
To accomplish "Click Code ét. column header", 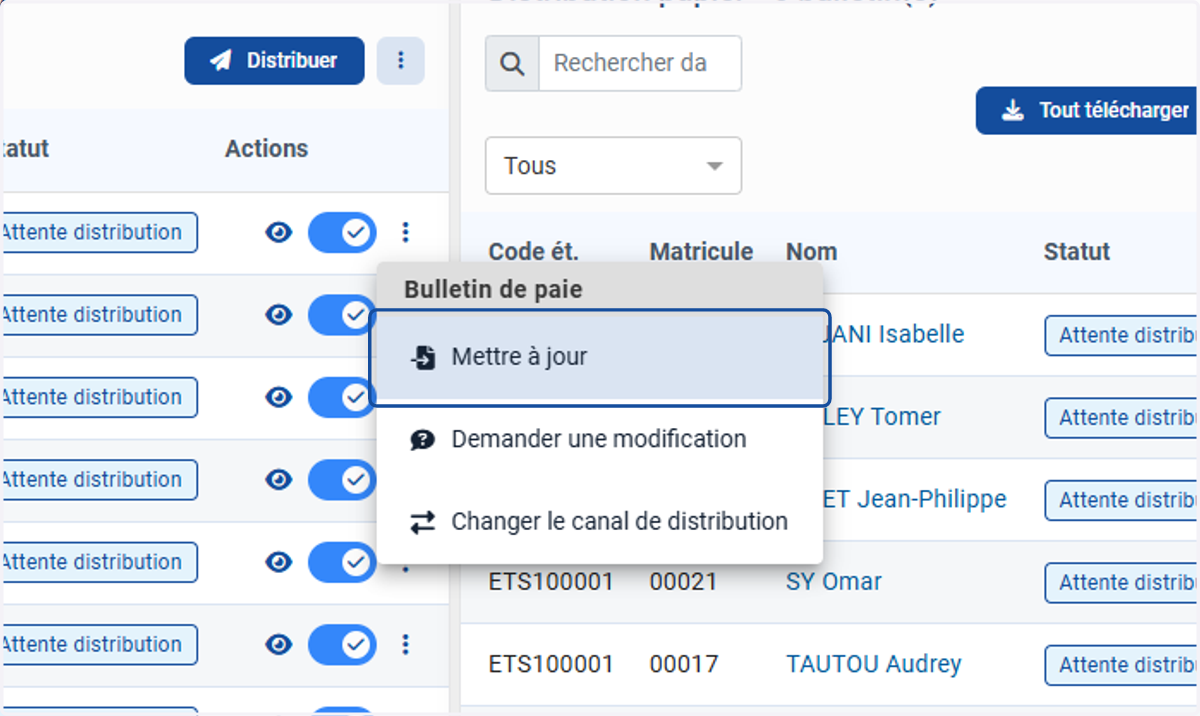I will tap(533, 252).
